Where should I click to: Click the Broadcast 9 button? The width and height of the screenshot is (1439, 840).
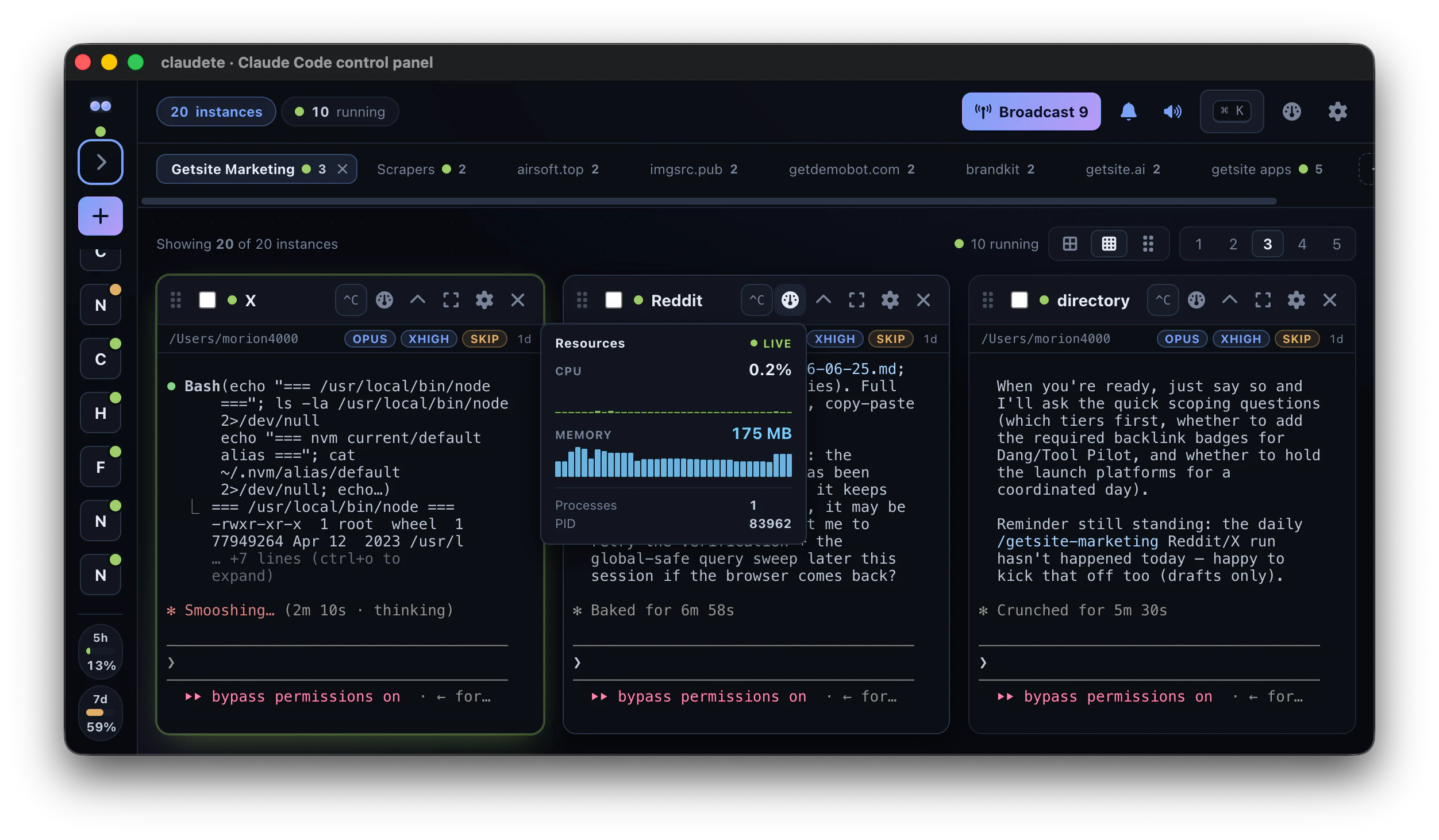click(x=1031, y=111)
